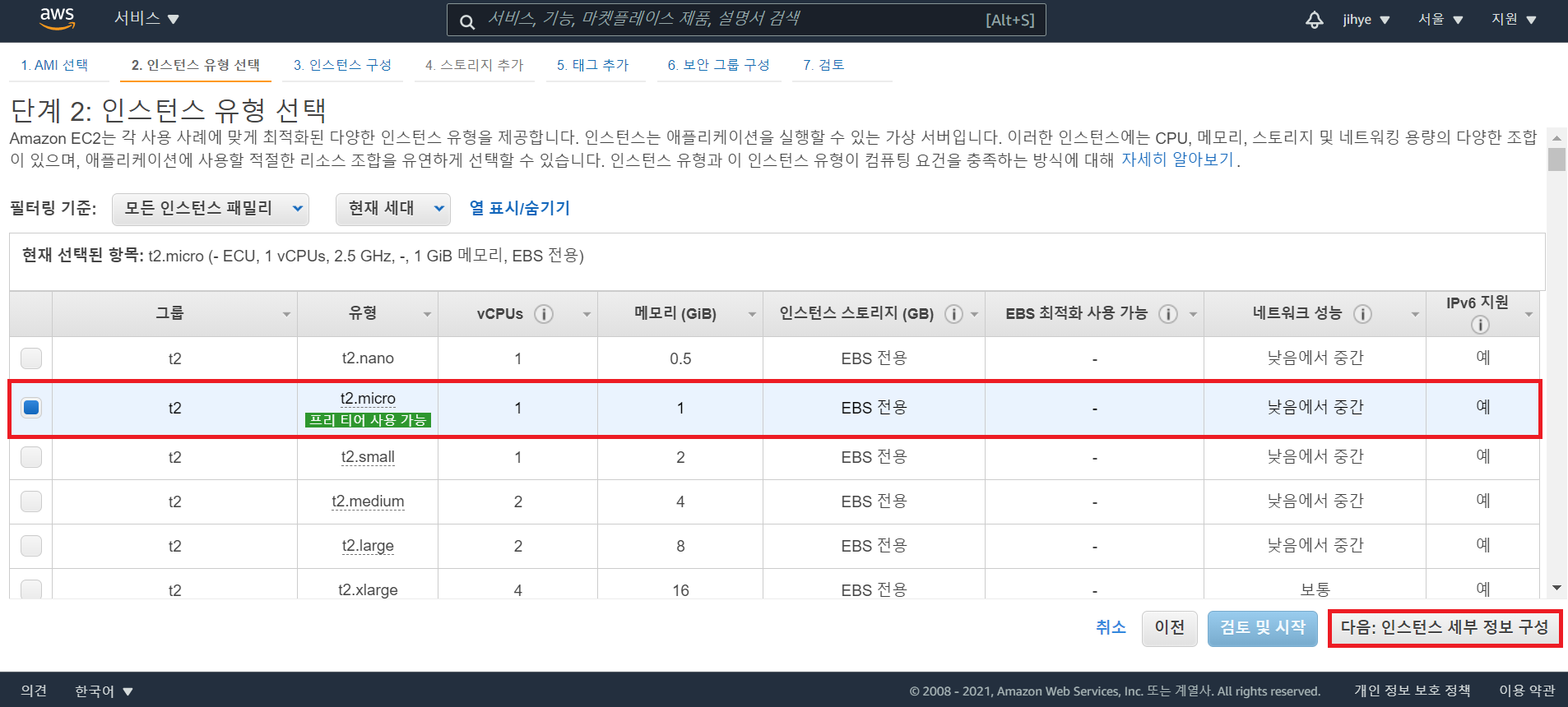The height and width of the screenshot is (707, 1568).
Task: Click 다음: 인스턴스 세부 정보 구성 button
Action: click(x=1445, y=628)
